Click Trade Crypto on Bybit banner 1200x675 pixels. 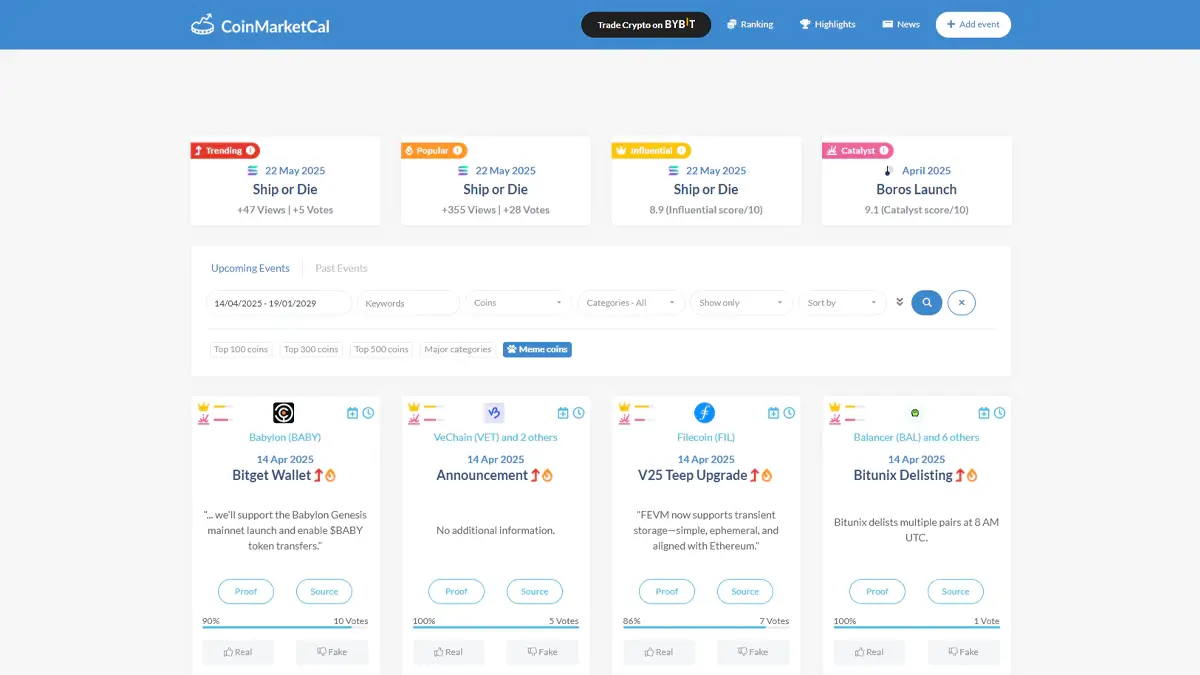tap(646, 24)
